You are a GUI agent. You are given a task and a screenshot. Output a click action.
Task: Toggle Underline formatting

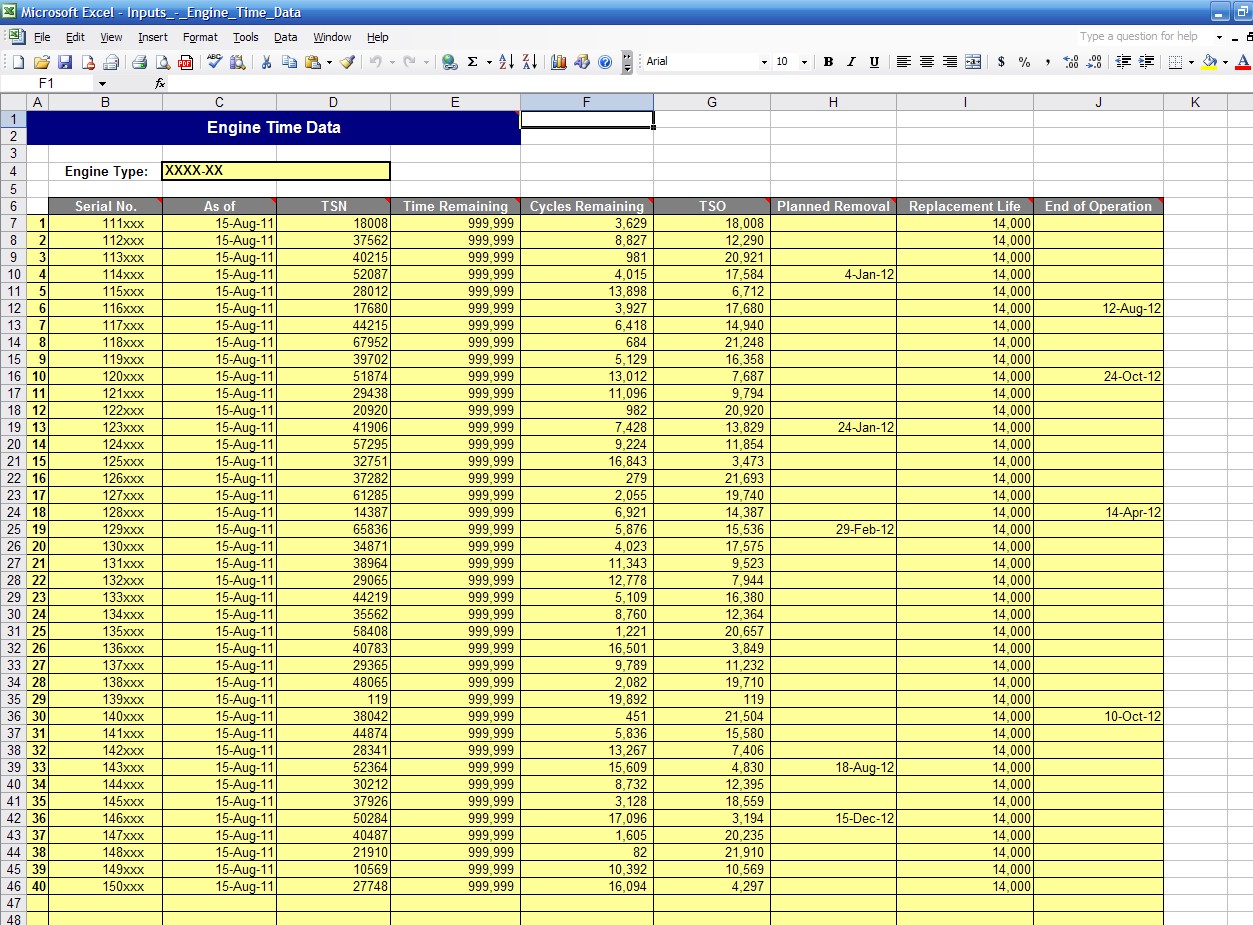[874, 62]
